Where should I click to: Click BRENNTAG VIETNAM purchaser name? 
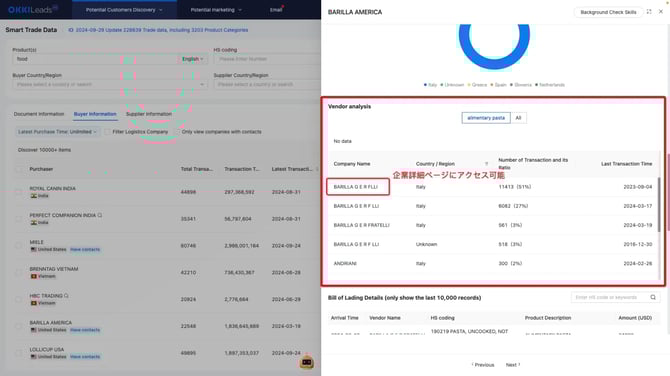point(54,269)
